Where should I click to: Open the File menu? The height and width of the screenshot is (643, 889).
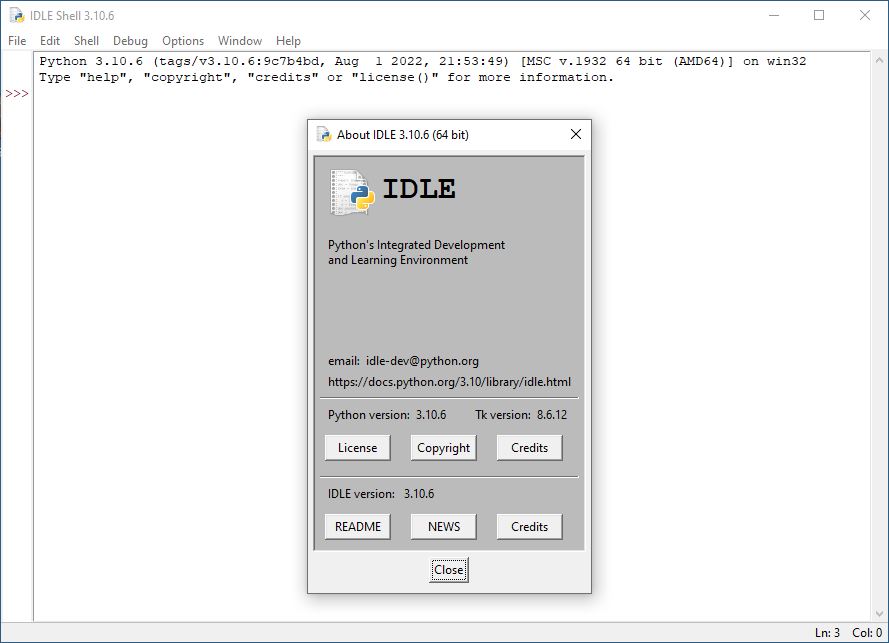(x=17, y=41)
